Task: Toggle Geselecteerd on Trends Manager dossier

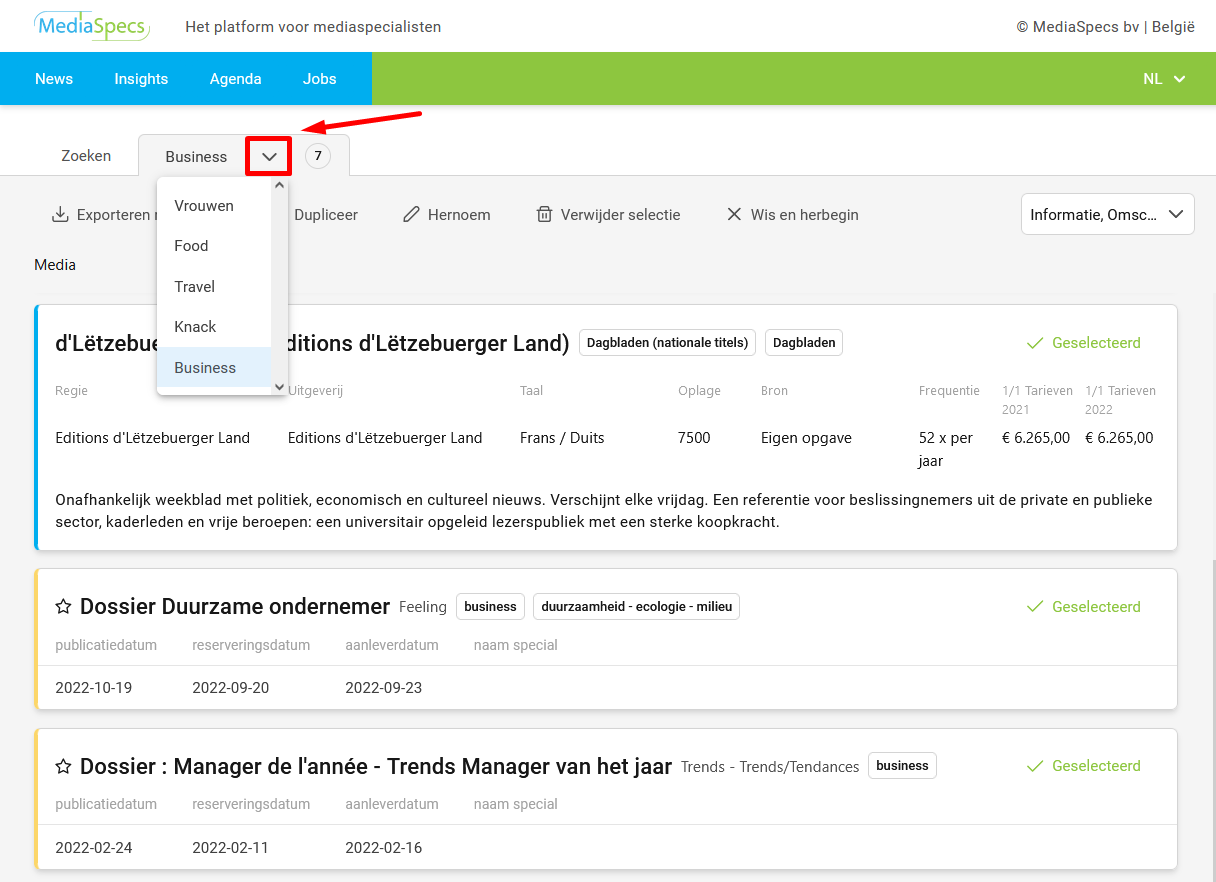Action: 1083,766
